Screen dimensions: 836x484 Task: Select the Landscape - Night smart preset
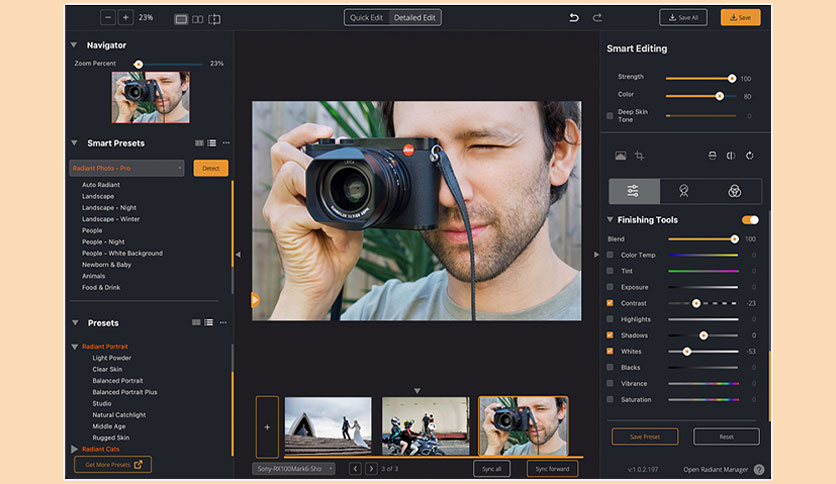coord(109,207)
